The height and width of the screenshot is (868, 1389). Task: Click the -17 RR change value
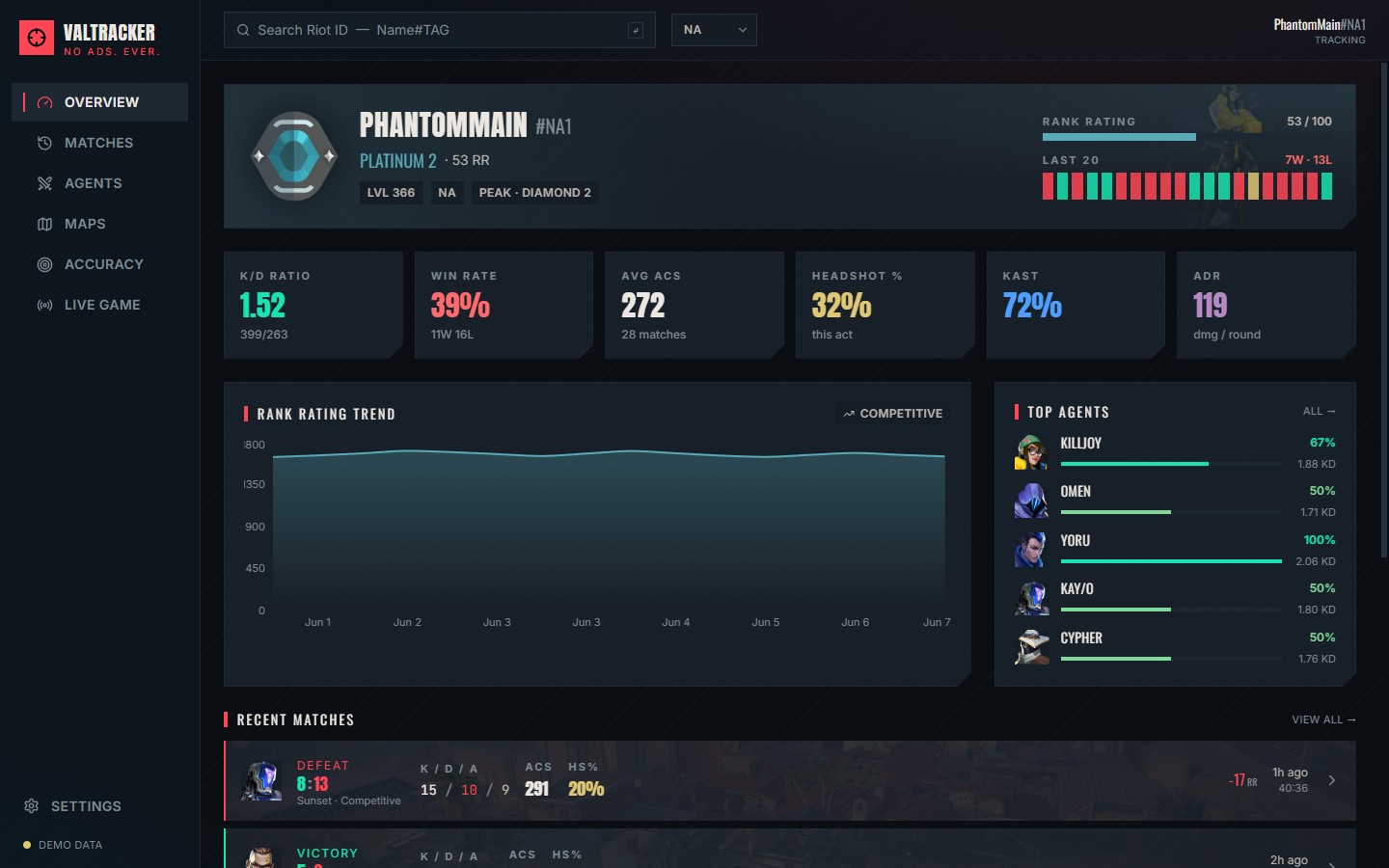[1243, 780]
